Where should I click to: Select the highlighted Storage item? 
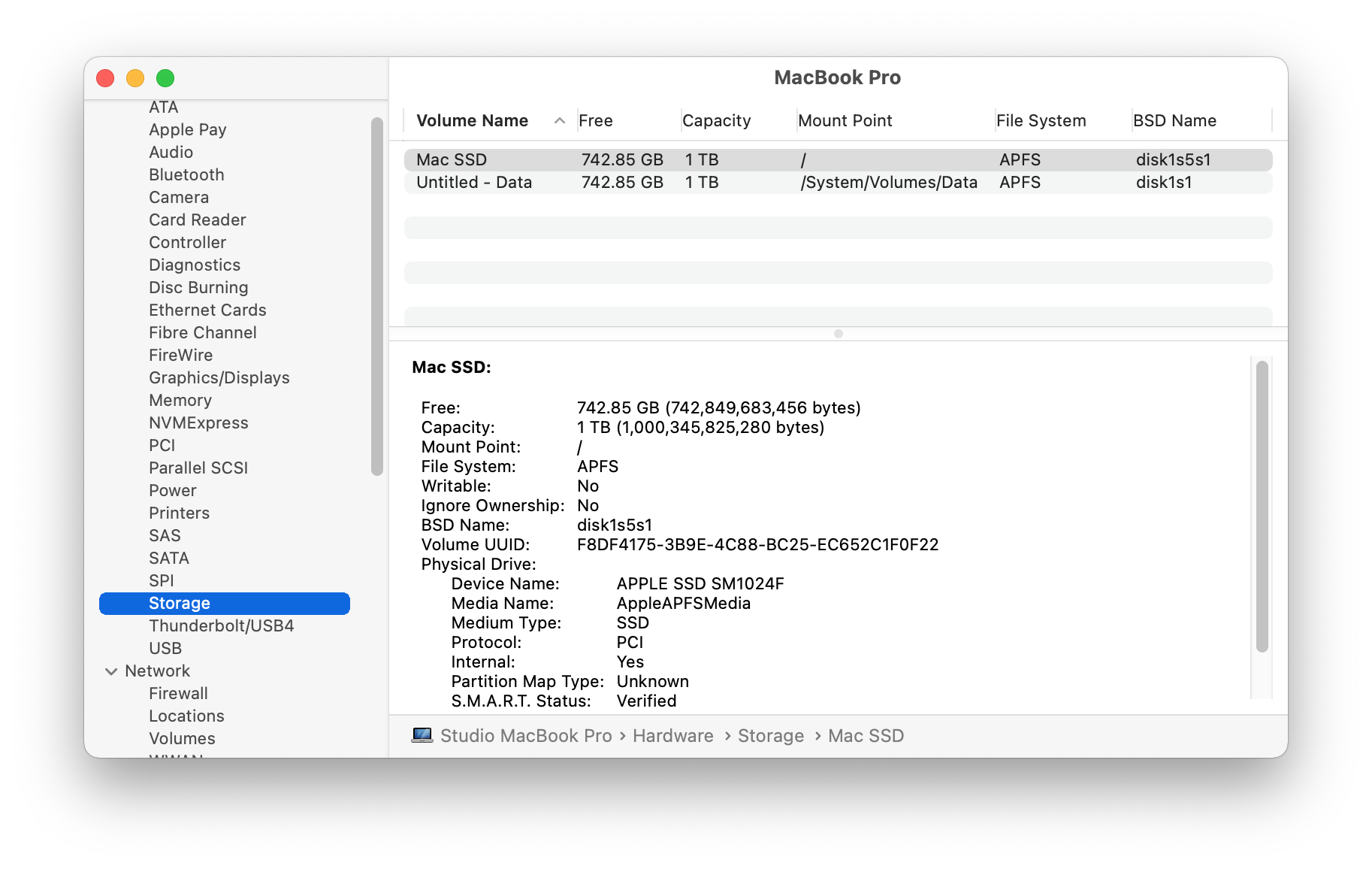(225, 603)
